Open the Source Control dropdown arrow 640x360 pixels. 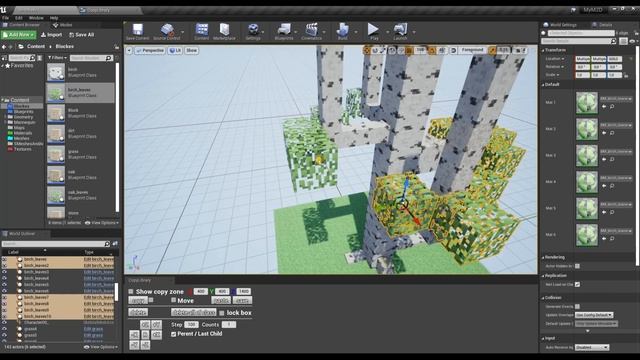click(182, 32)
